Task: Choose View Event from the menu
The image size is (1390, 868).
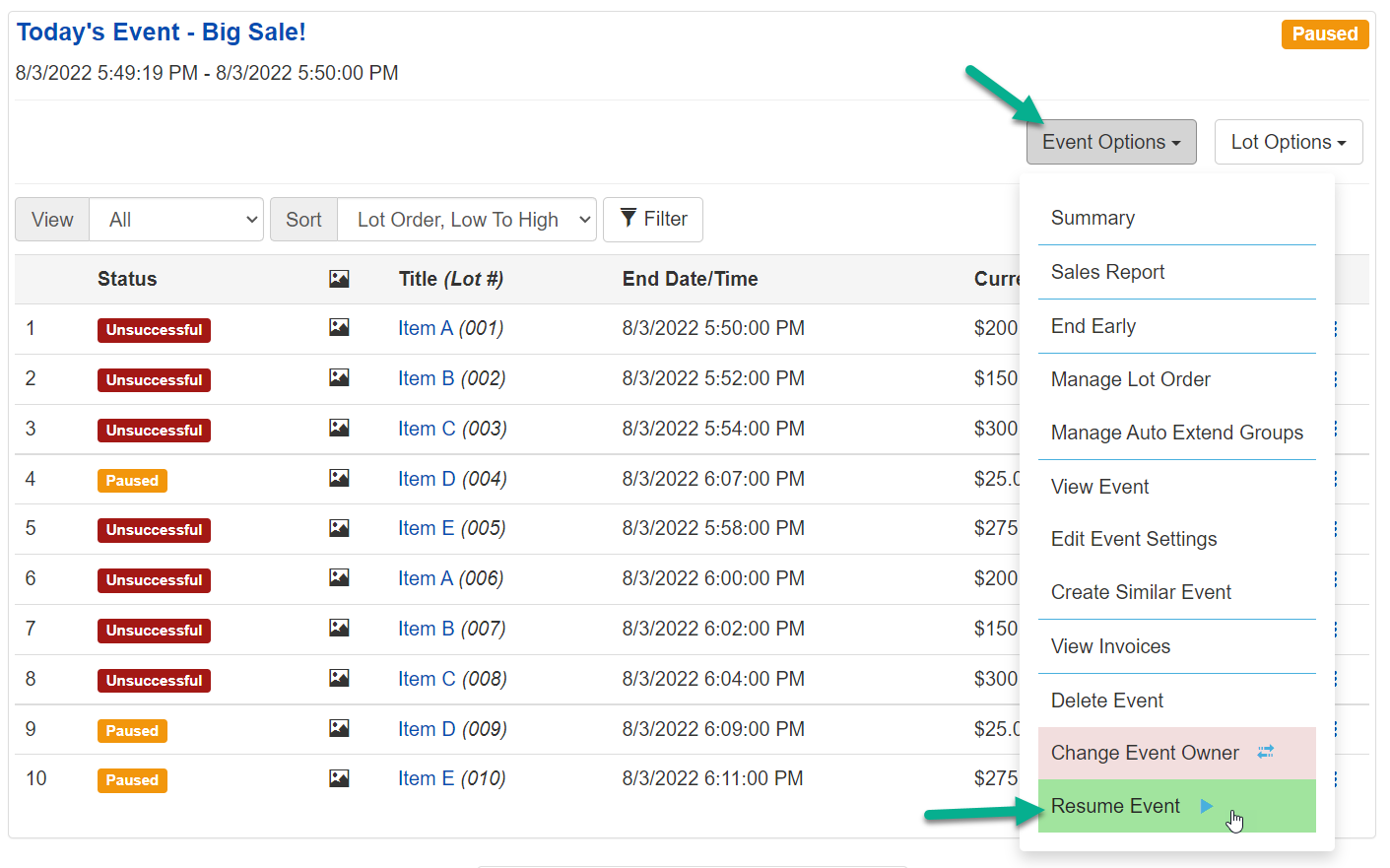Action: tap(1177, 487)
